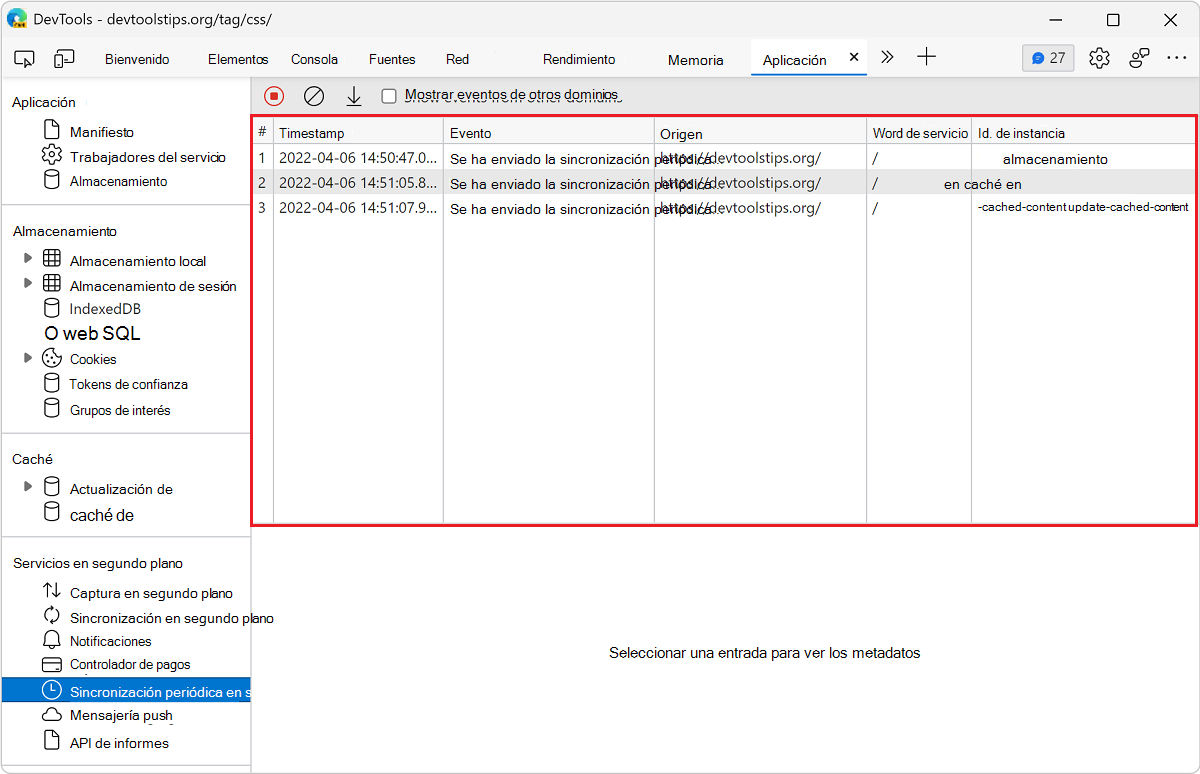1200x774 pixels.
Task: Toggle device emulation icon
Action: pos(64,59)
